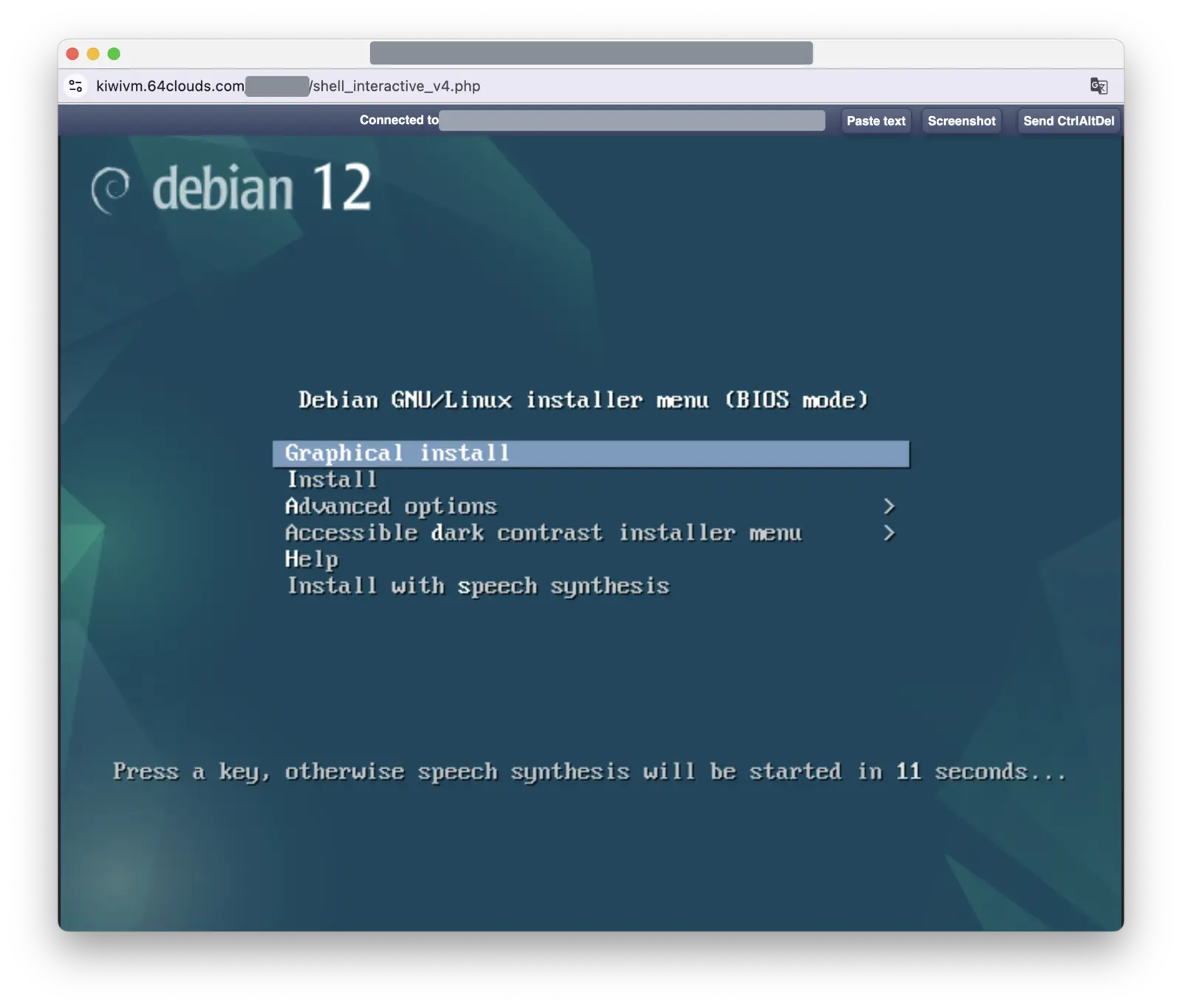Click the speech synthesis countdown message
This screenshot has height=1008, width=1182.
coord(590,772)
